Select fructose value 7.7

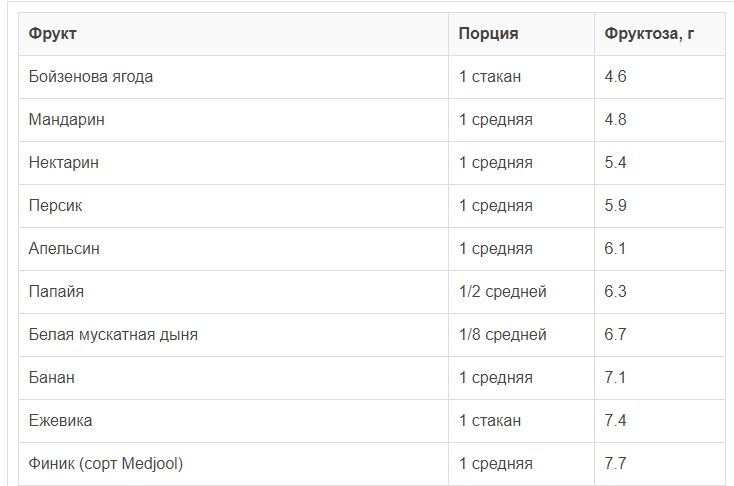pyautogui.click(x=615, y=464)
